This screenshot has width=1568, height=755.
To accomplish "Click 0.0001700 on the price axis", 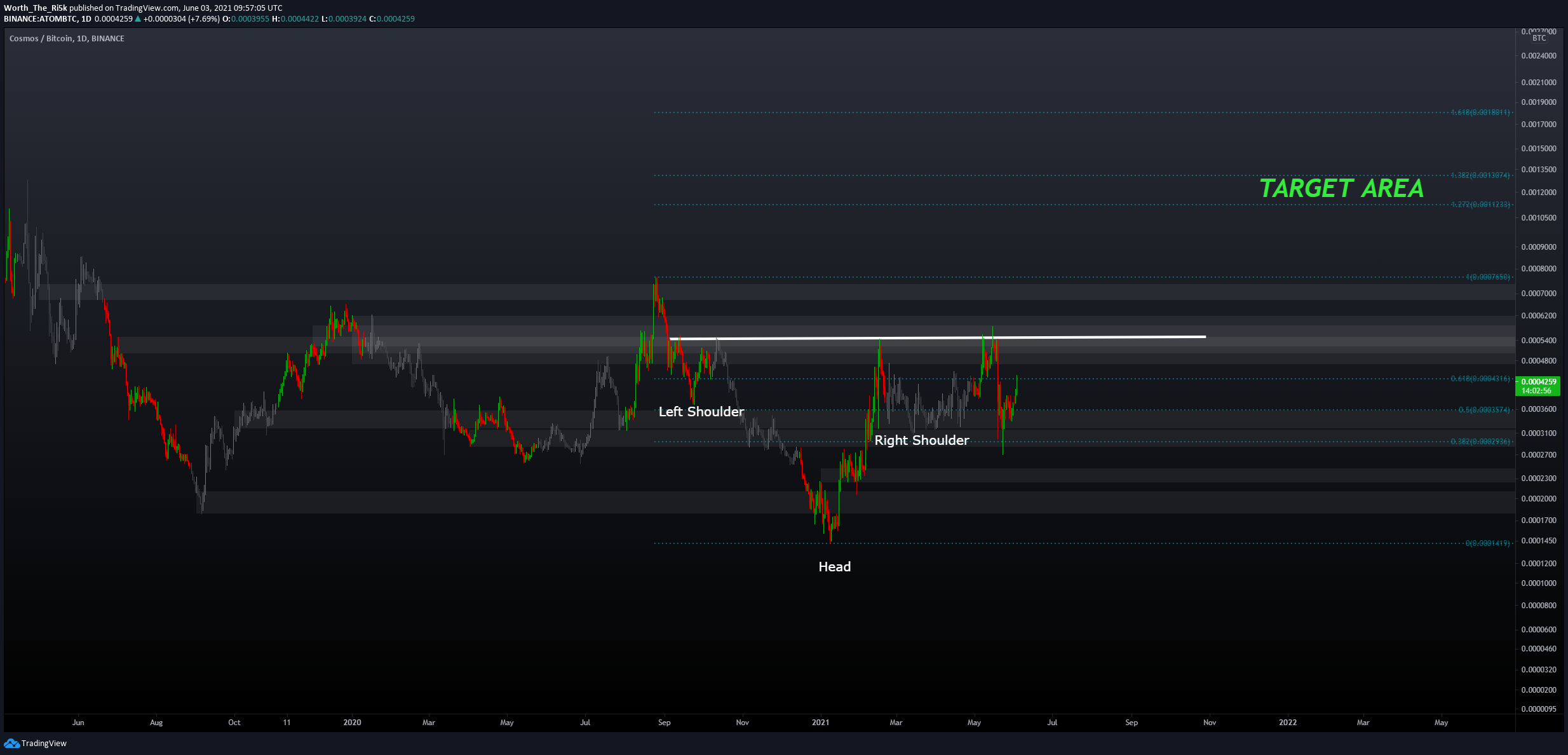I will pos(1539,520).
